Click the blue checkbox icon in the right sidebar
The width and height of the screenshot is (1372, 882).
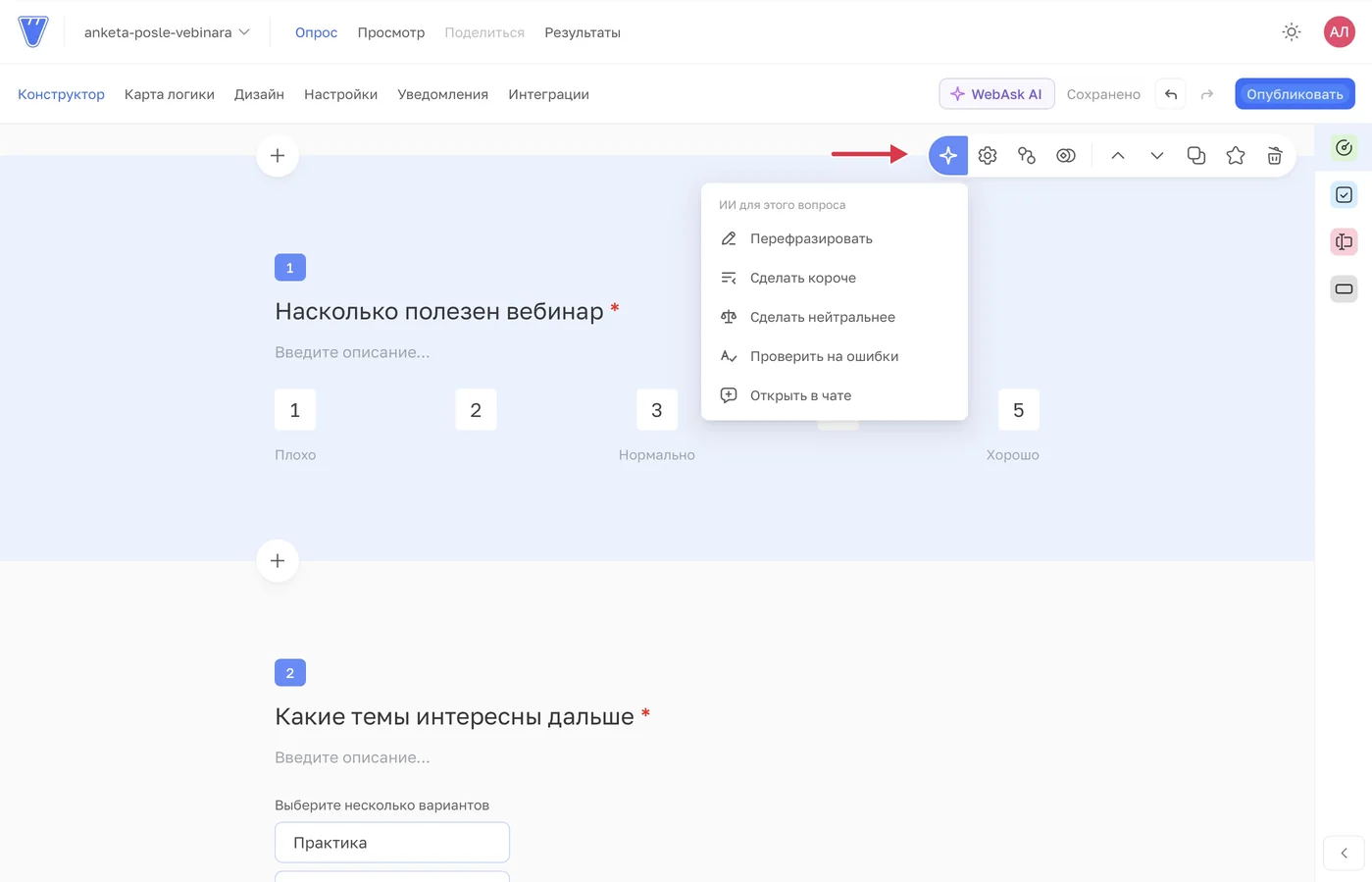coord(1344,194)
